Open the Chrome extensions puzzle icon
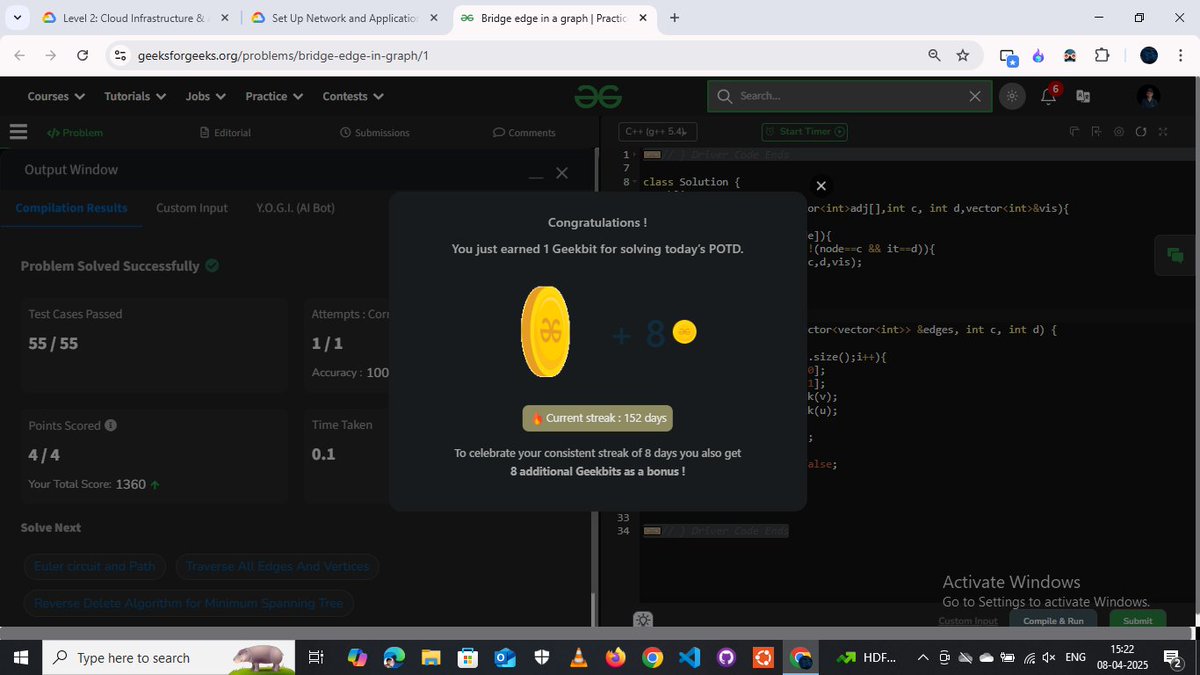This screenshot has height=675, width=1200. pos(1102,55)
